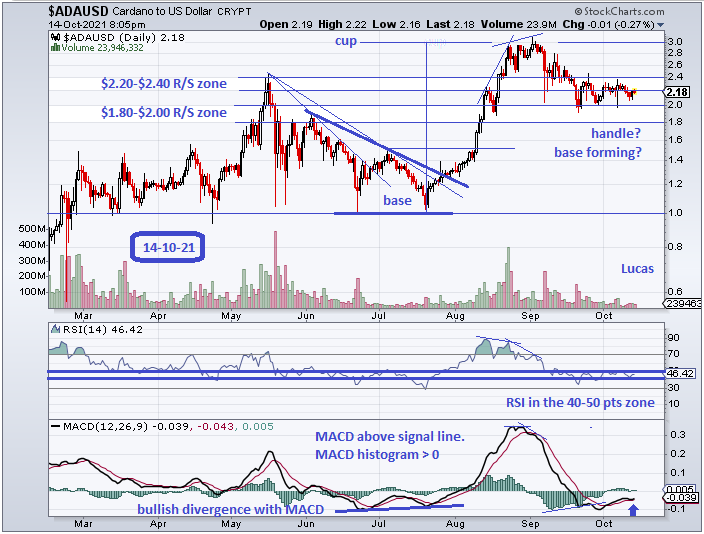Click the 'Last 2.18' header value
This screenshot has height=534, width=704.
(x=450, y=25)
